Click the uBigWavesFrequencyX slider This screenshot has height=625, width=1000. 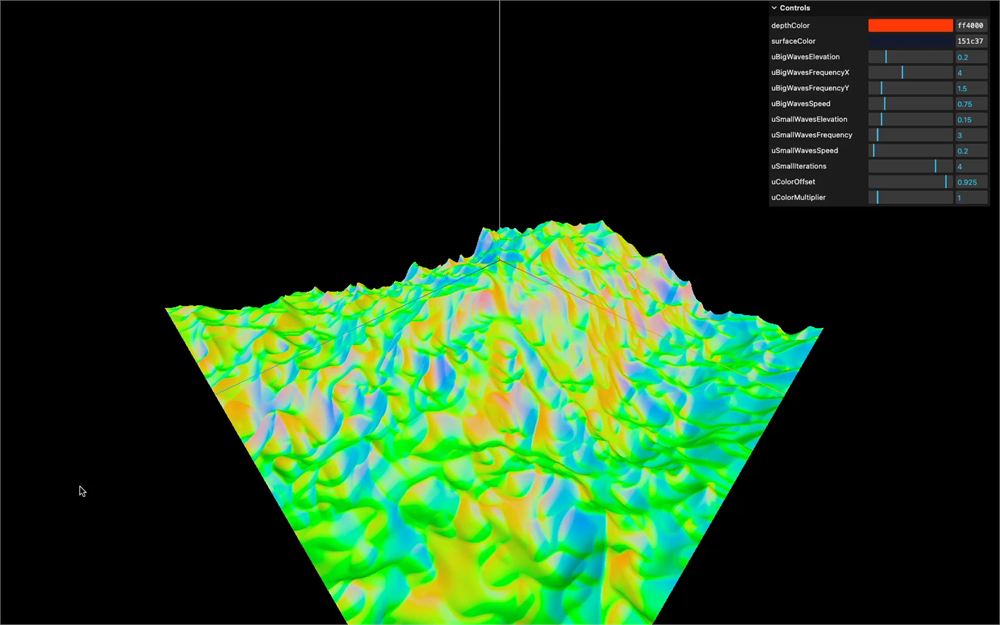[x=910, y=73]
